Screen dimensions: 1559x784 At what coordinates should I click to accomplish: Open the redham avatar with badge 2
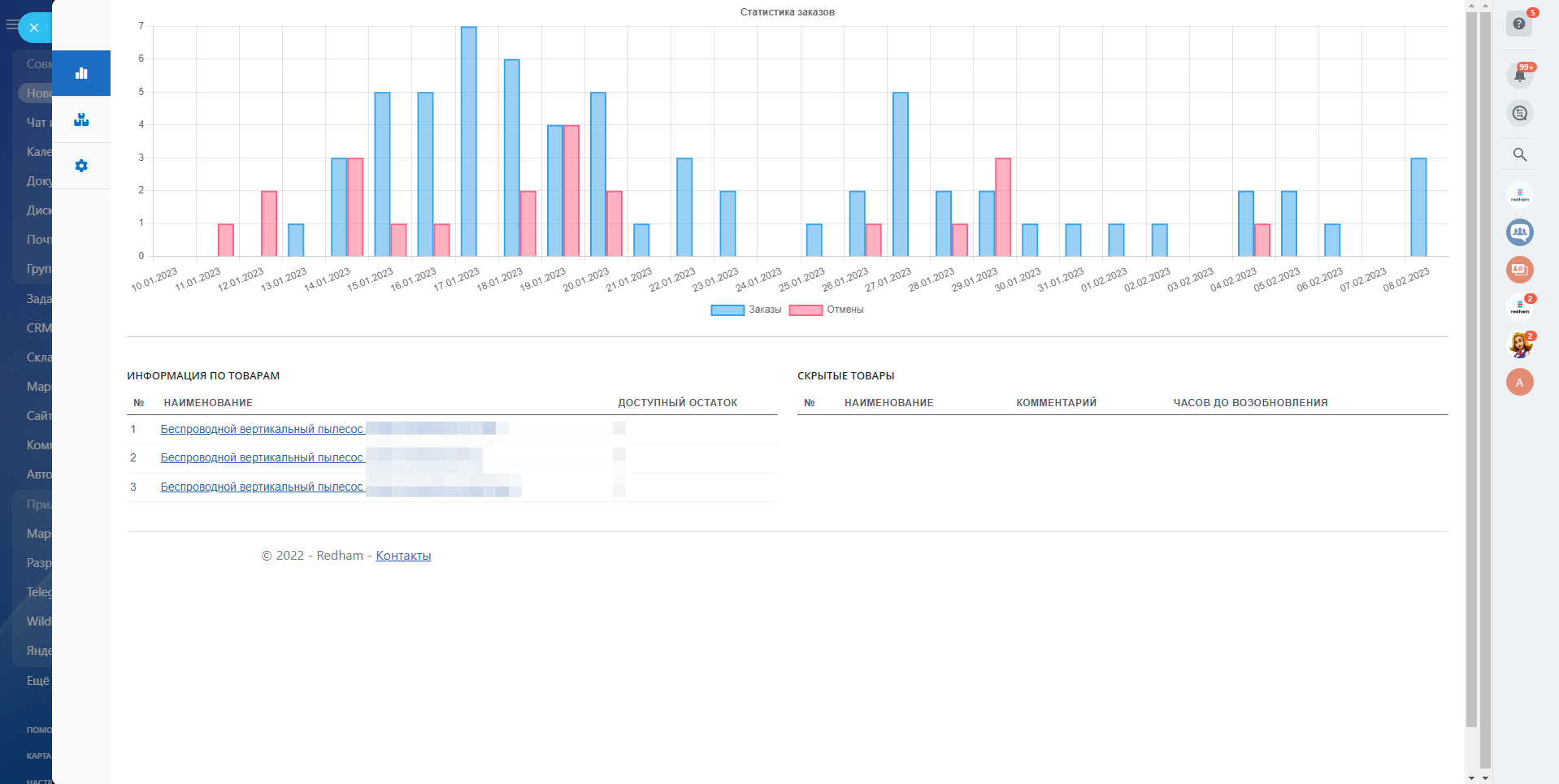[x=1519, y=307]
